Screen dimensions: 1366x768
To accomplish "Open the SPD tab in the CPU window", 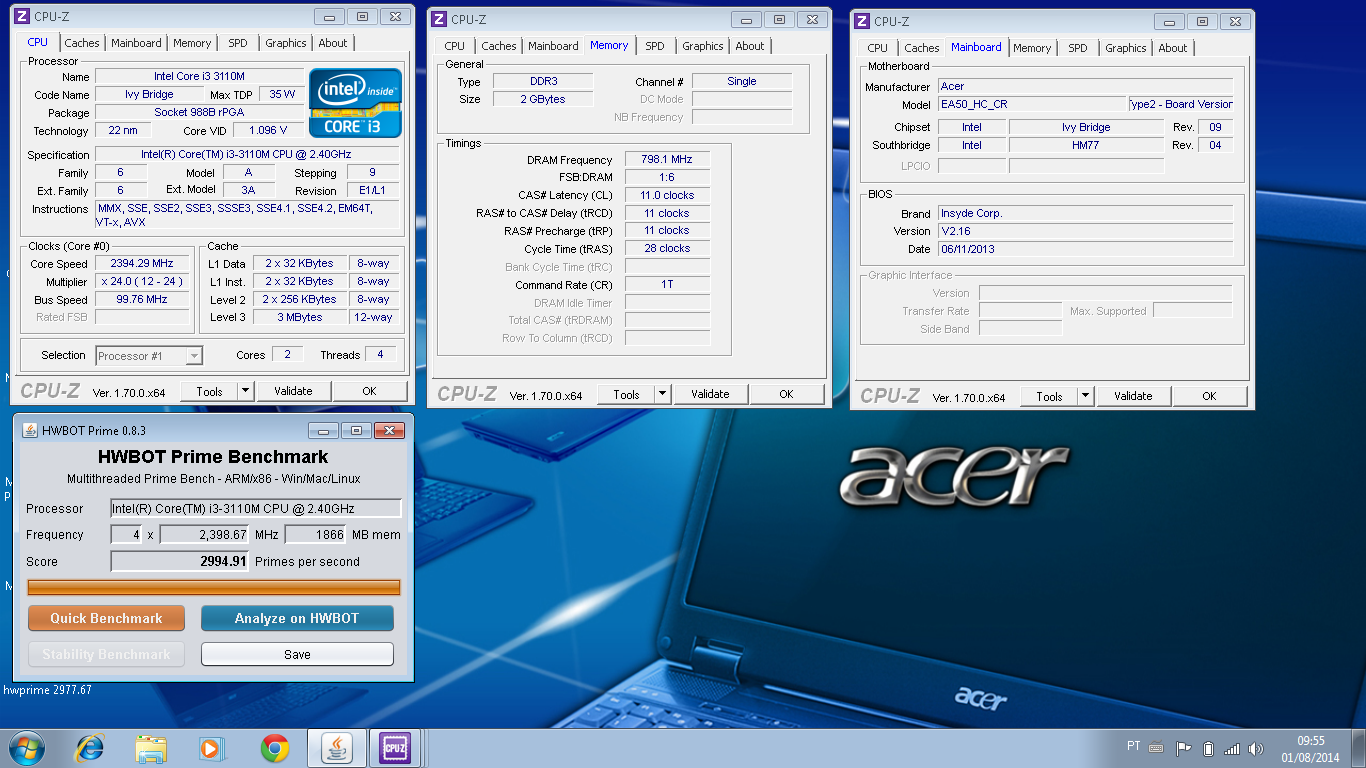I will pos(238,43).
